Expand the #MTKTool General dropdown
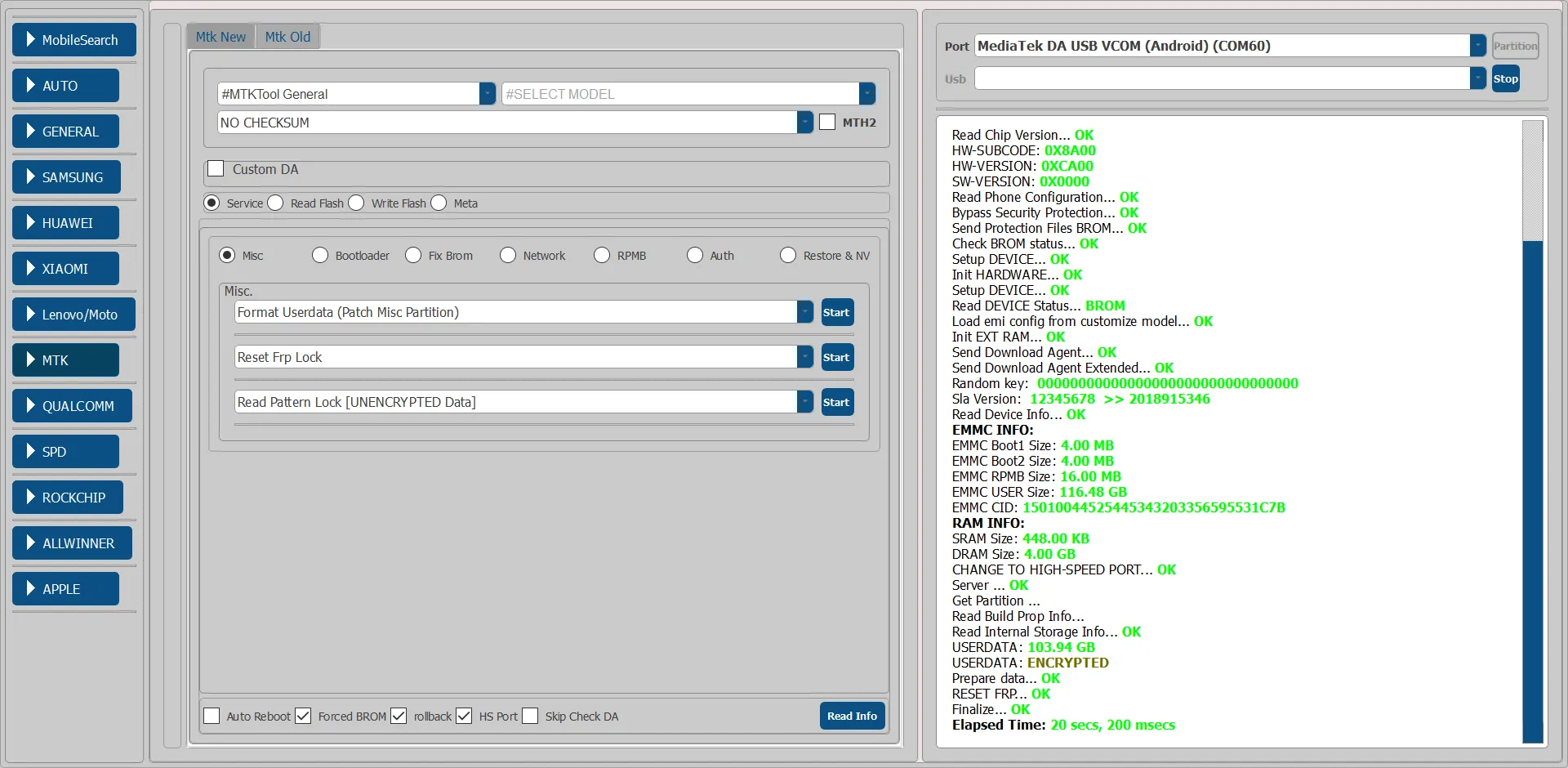This screenshot has width=1568, height=768. point(487,94)
